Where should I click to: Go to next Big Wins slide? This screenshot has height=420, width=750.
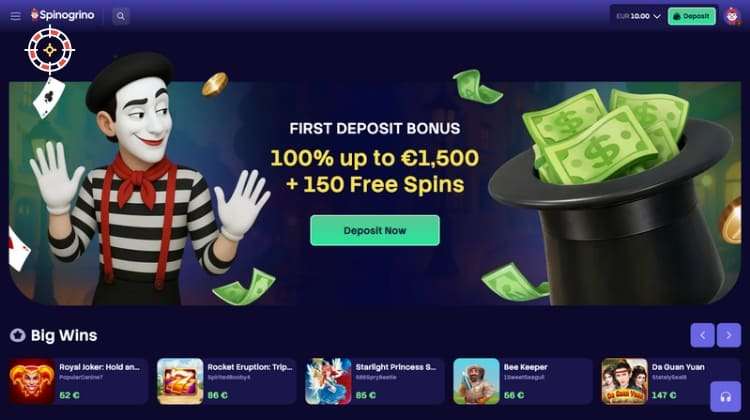click(x=728, y=335)
